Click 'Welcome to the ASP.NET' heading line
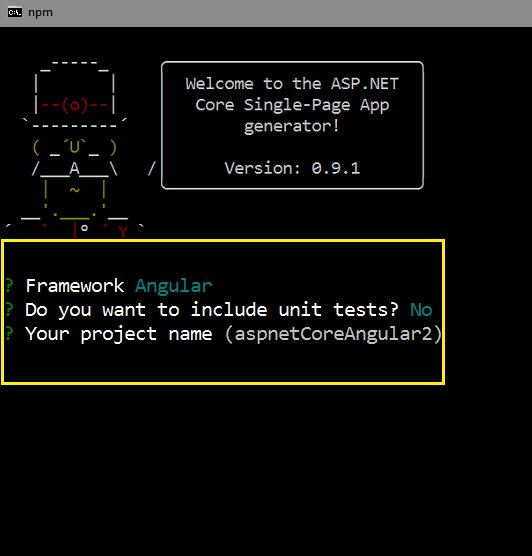Screen dimensions: 532x556 292,84
